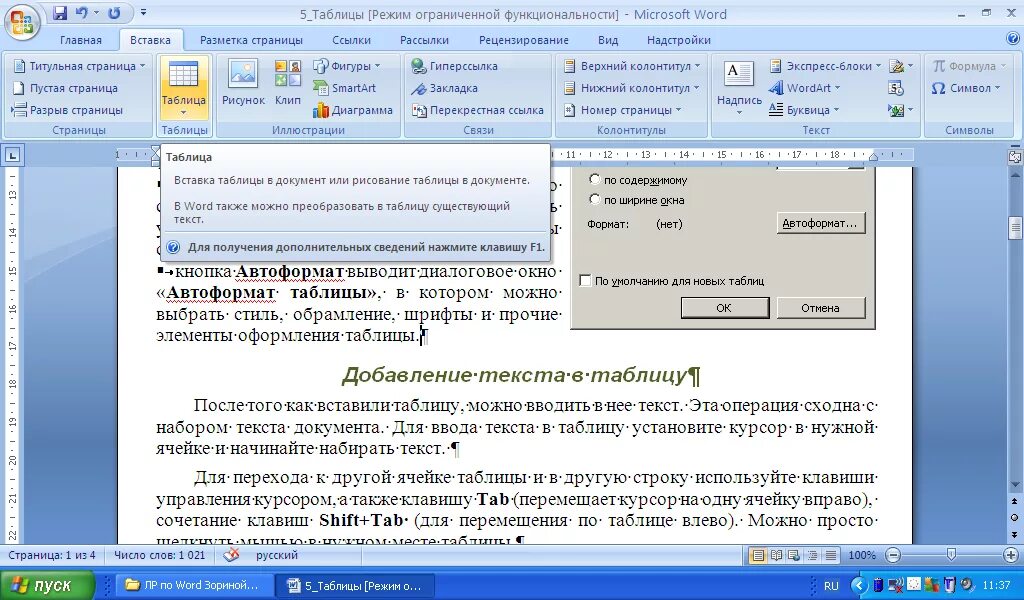The height and width of the screenshot is (600, 1024).
Task: Insert a Рисунок (picture) from file
Action: [243, 84]
